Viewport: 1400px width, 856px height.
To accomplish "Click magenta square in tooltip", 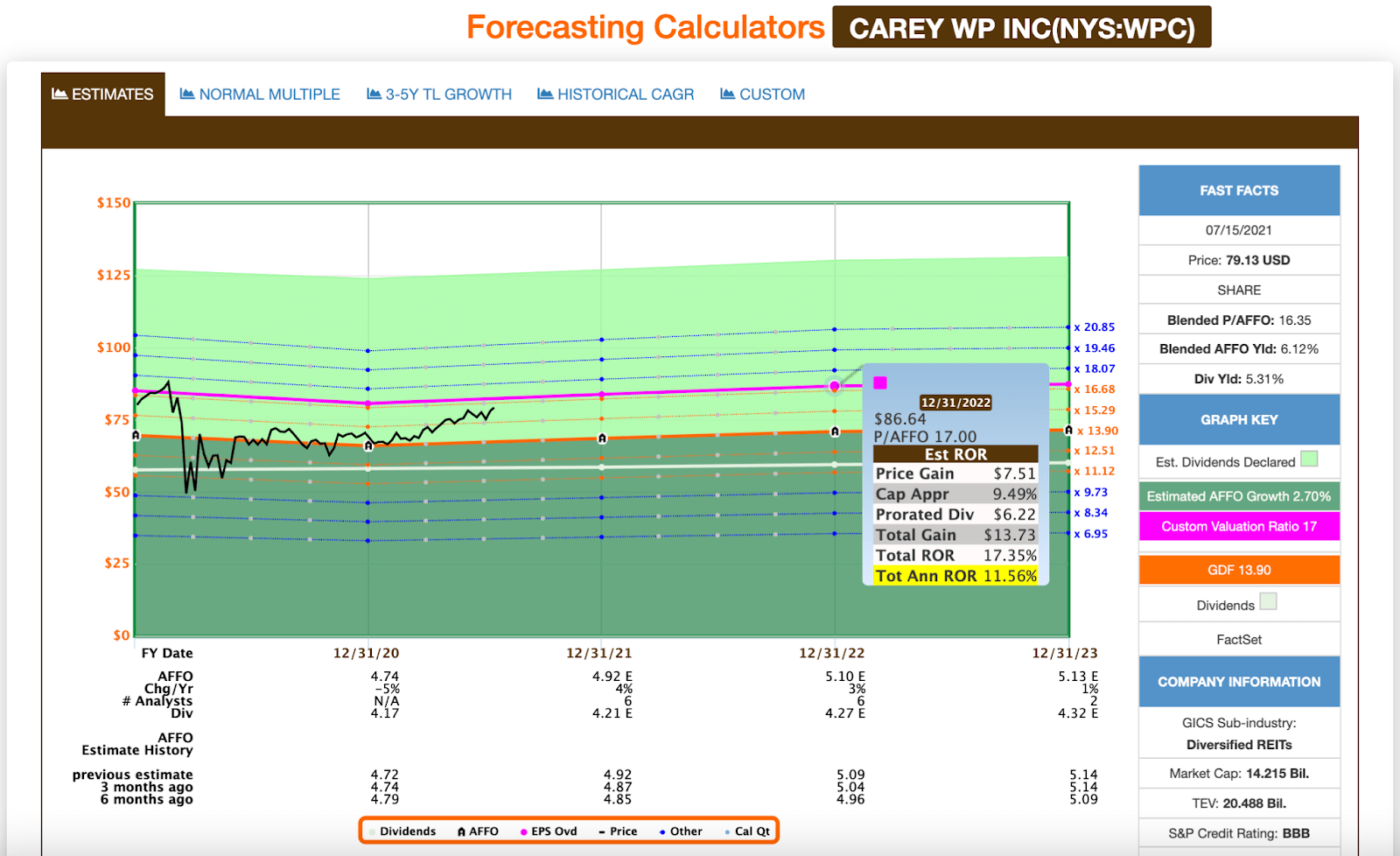I will 880,382.
